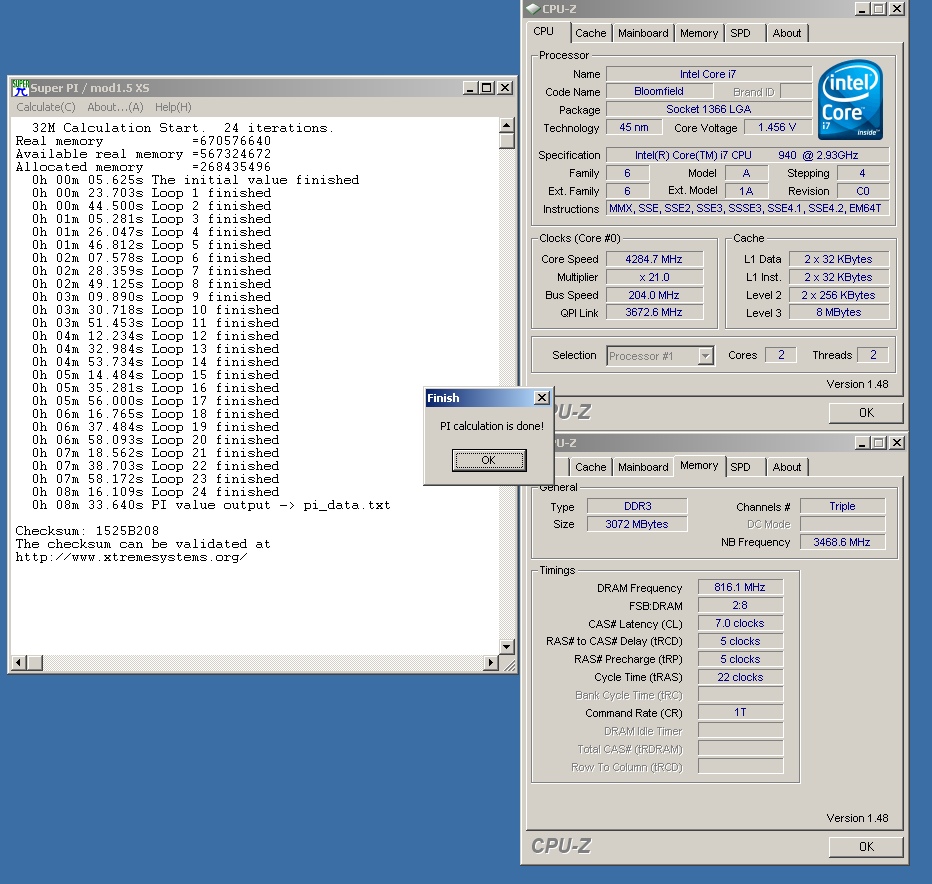Screen dimensions: 932x884
Task: Click the Cycle Time value 22 clocks
Action: [740, 677]
